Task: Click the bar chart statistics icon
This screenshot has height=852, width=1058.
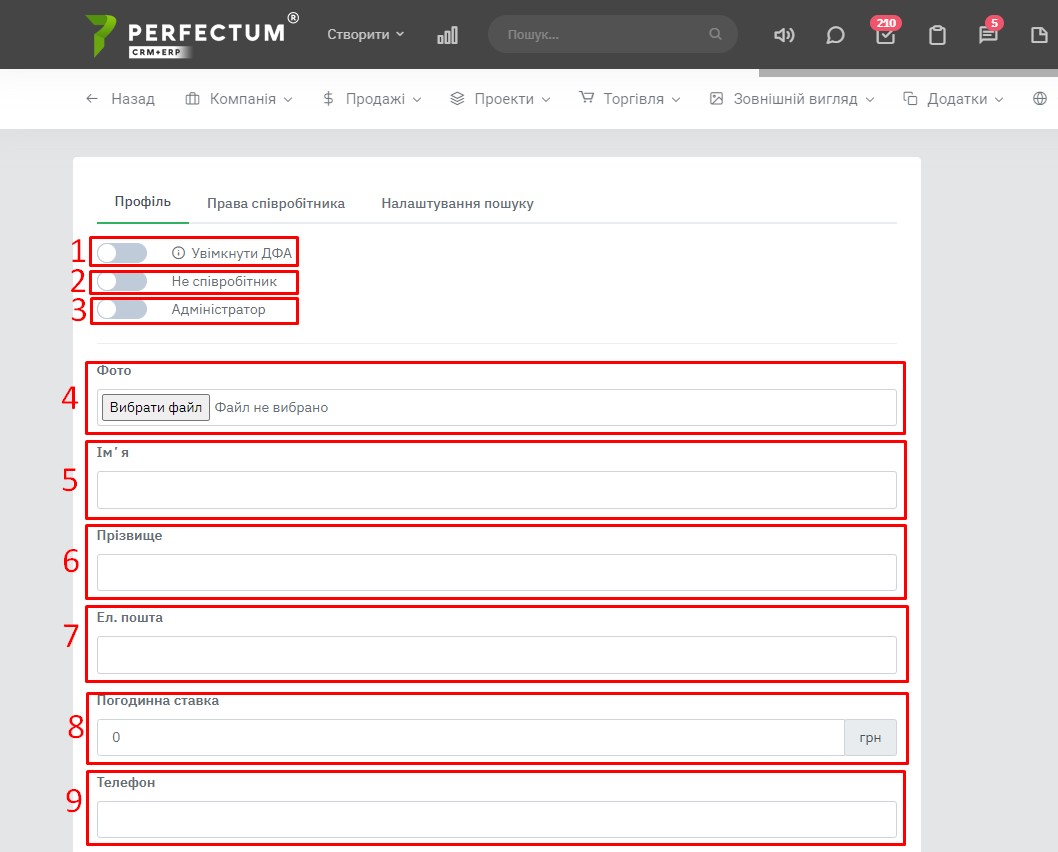Action: pos(447,35)
